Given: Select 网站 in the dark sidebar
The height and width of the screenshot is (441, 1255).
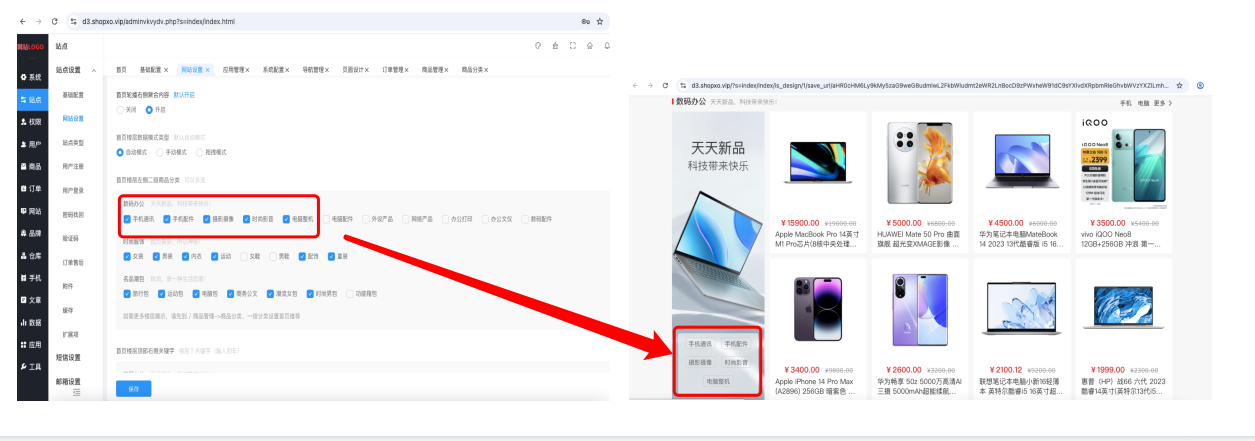Looking at the screenshot, I should (x=31, y=211).
